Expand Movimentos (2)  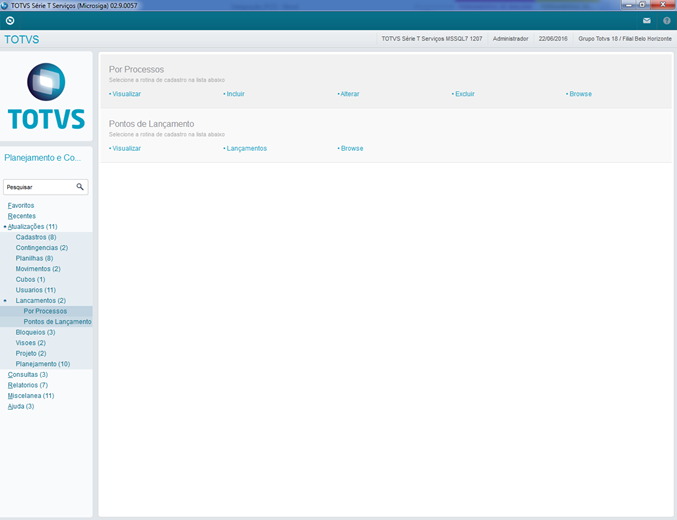click(x=38, y=269)
